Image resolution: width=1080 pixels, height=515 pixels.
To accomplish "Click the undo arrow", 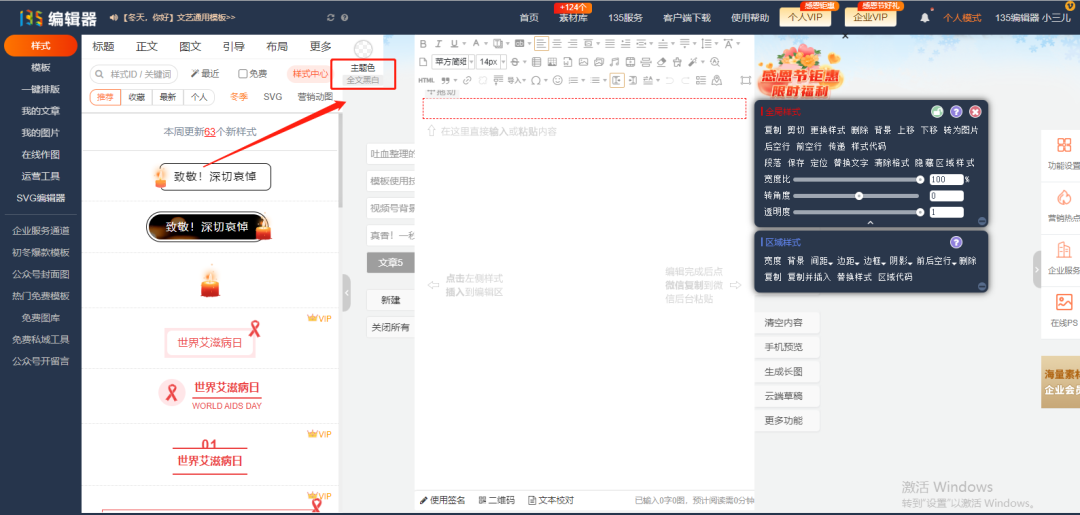I will pyautogui.click(x=669, y=81).
